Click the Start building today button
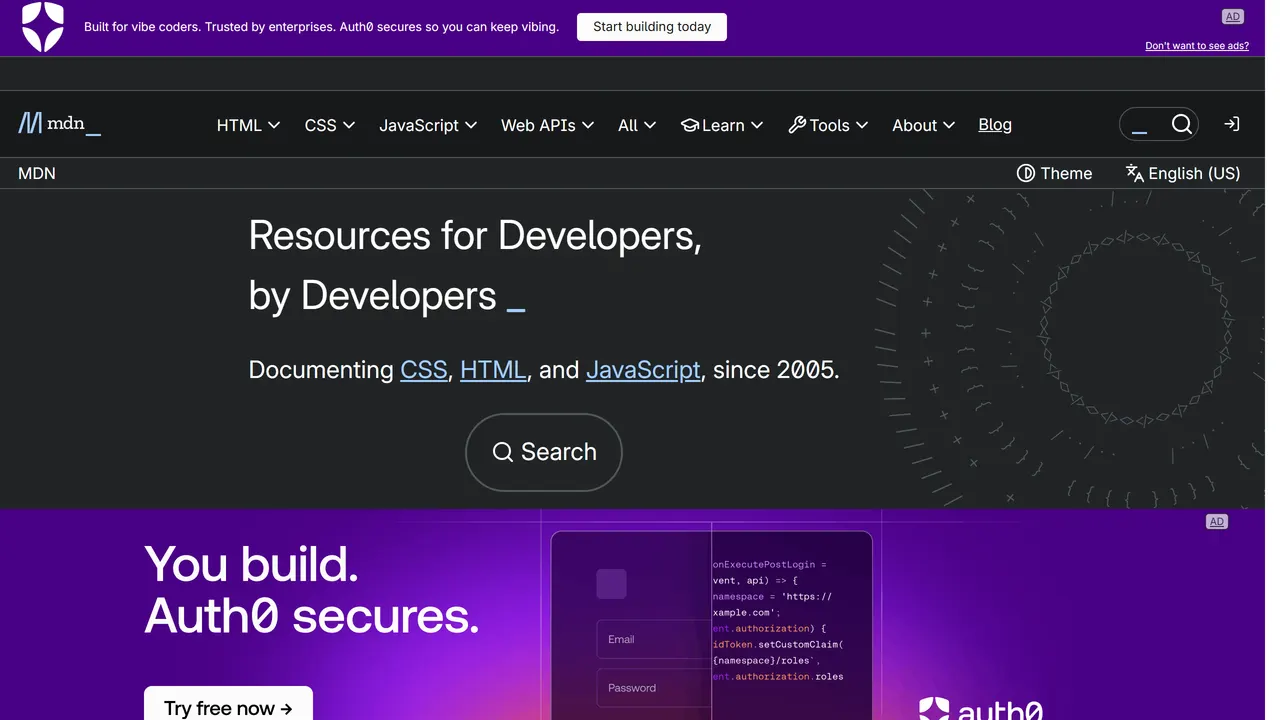Image resolution: width=1280 pixels, height=720 pixels. (x=652, y=27)
